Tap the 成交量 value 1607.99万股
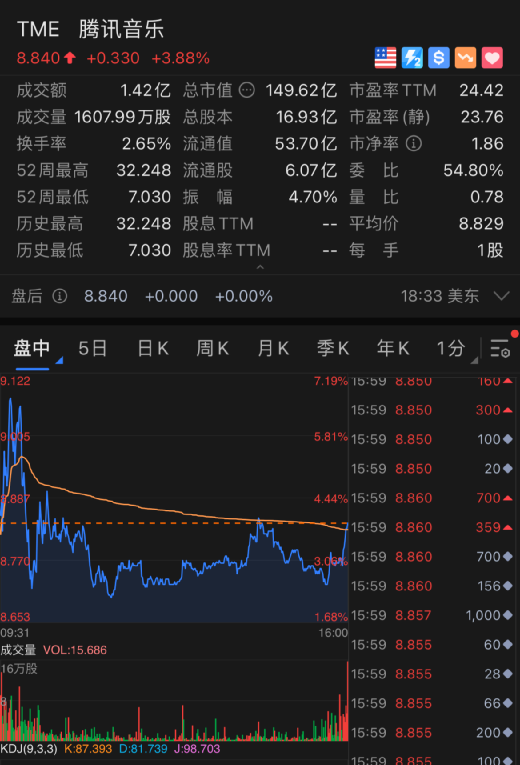Screen dimensions: 520x765 point(122,117)
